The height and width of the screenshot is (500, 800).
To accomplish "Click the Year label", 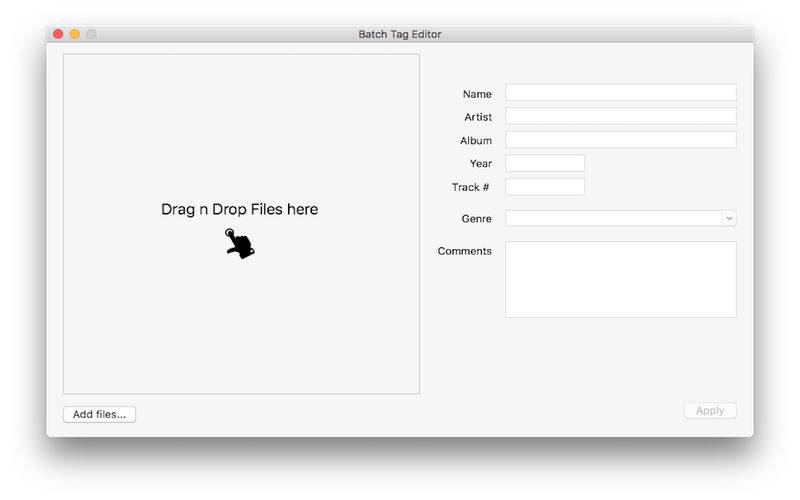I will point(481,163).
